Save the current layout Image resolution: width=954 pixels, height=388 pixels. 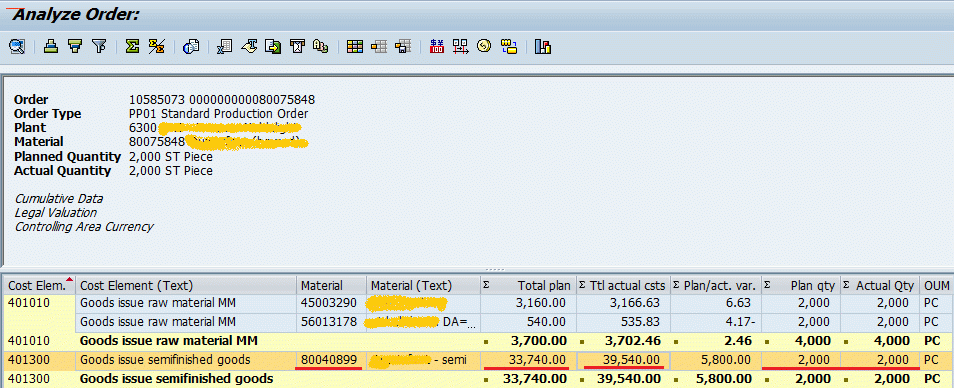click(403, 46)
